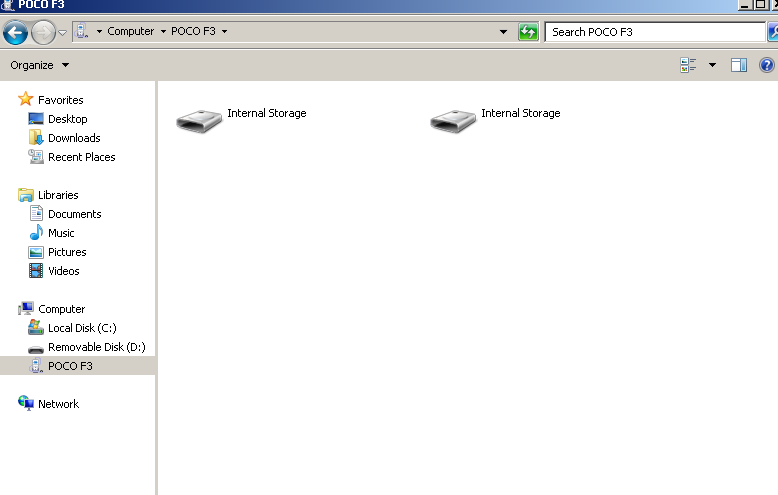Click the device icon in address bar
Screen dimensions: 778x495
(x=81, y=31)
